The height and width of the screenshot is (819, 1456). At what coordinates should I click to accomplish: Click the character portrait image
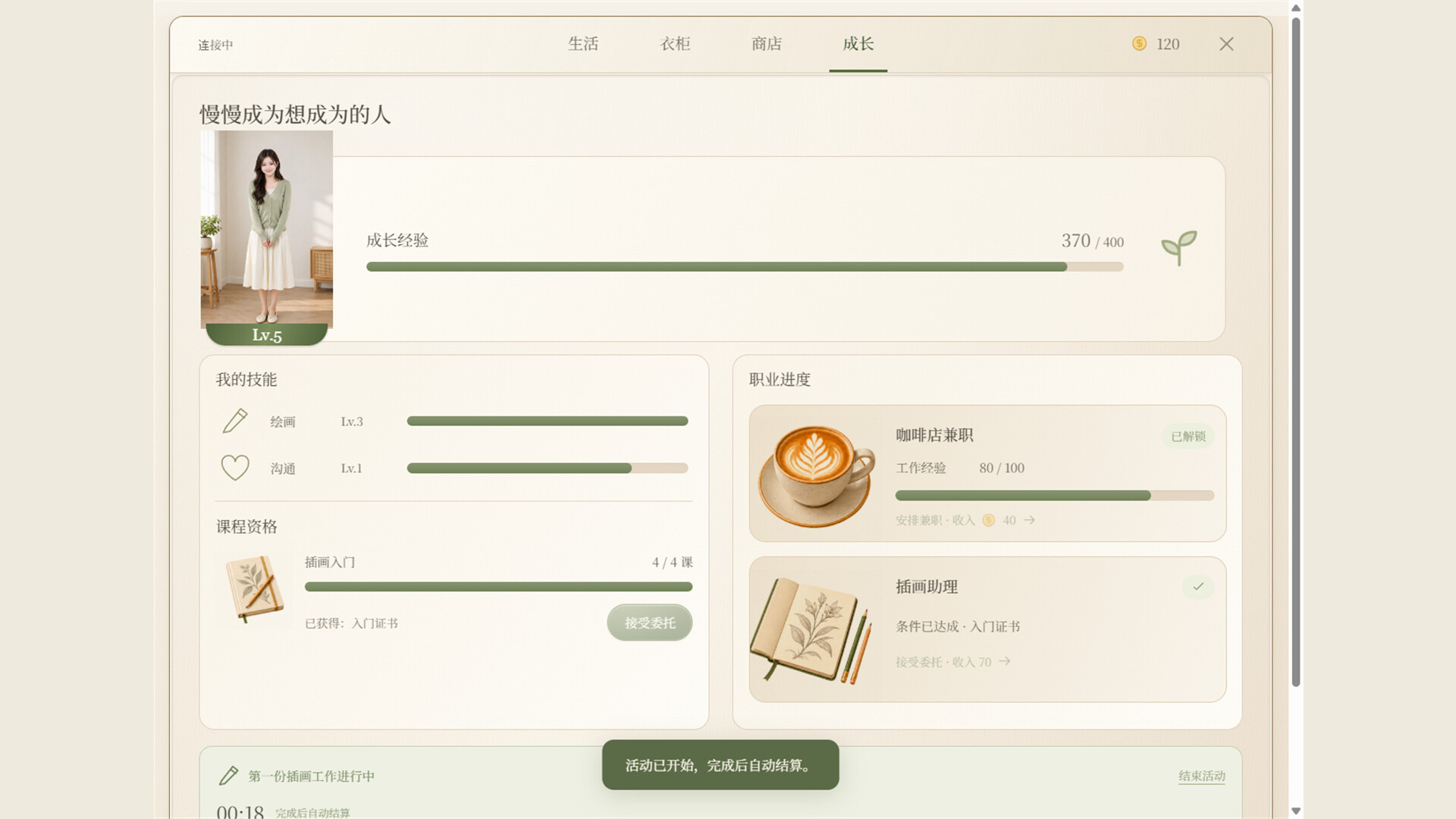267,229
